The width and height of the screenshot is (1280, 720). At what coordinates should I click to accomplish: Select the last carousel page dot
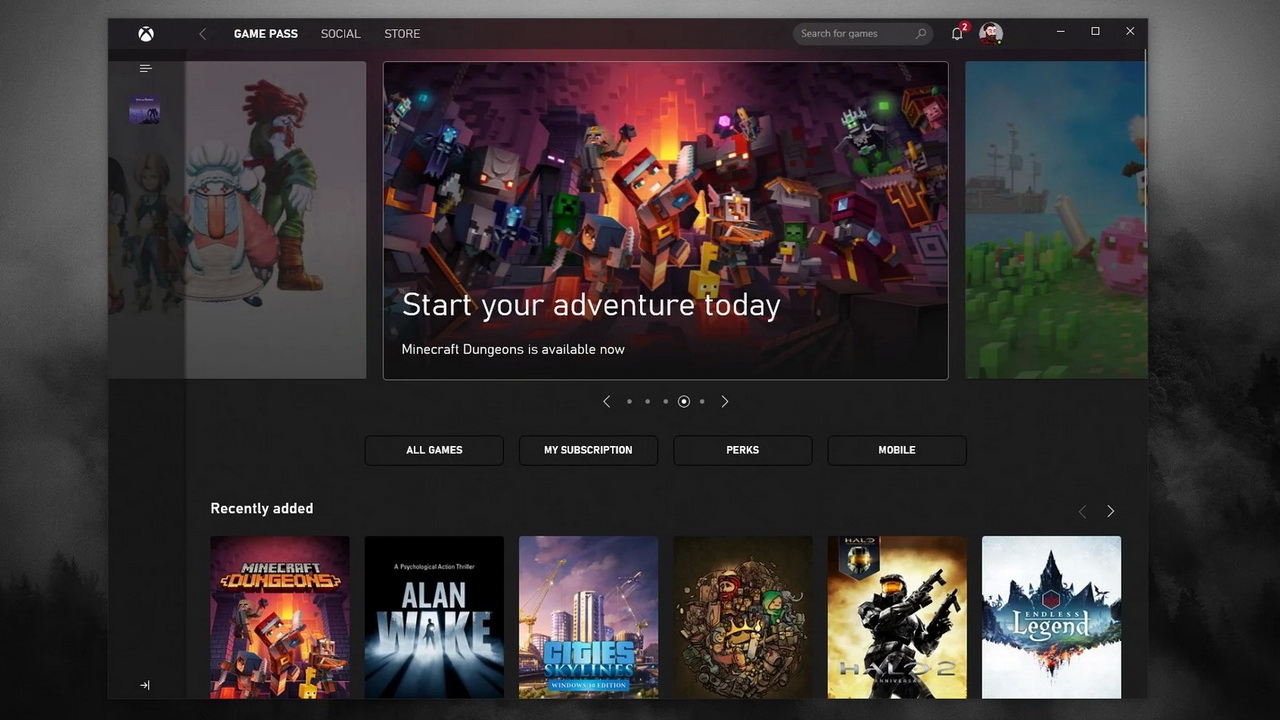click(x=702, y=401)
